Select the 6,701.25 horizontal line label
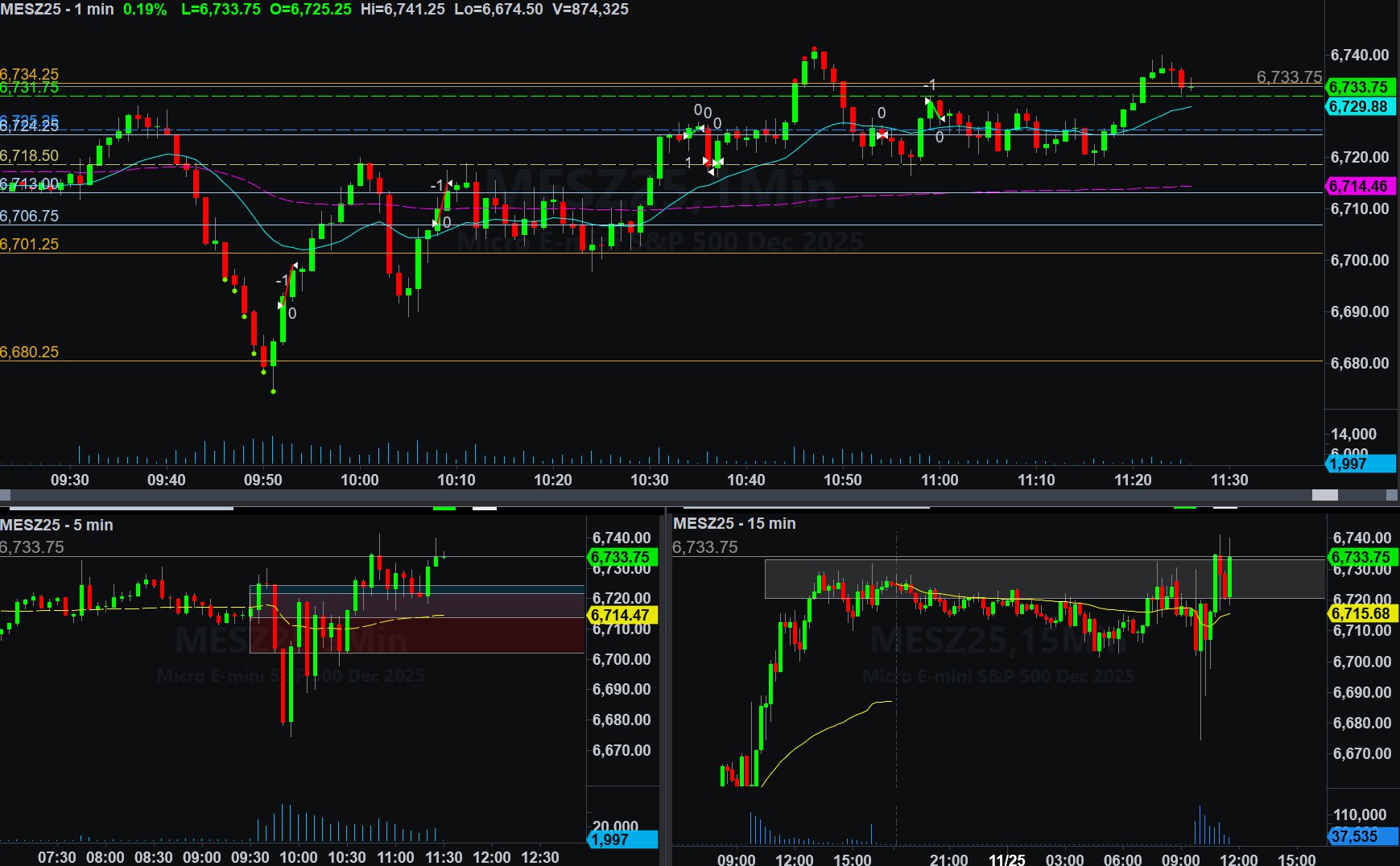 (30, 244)
